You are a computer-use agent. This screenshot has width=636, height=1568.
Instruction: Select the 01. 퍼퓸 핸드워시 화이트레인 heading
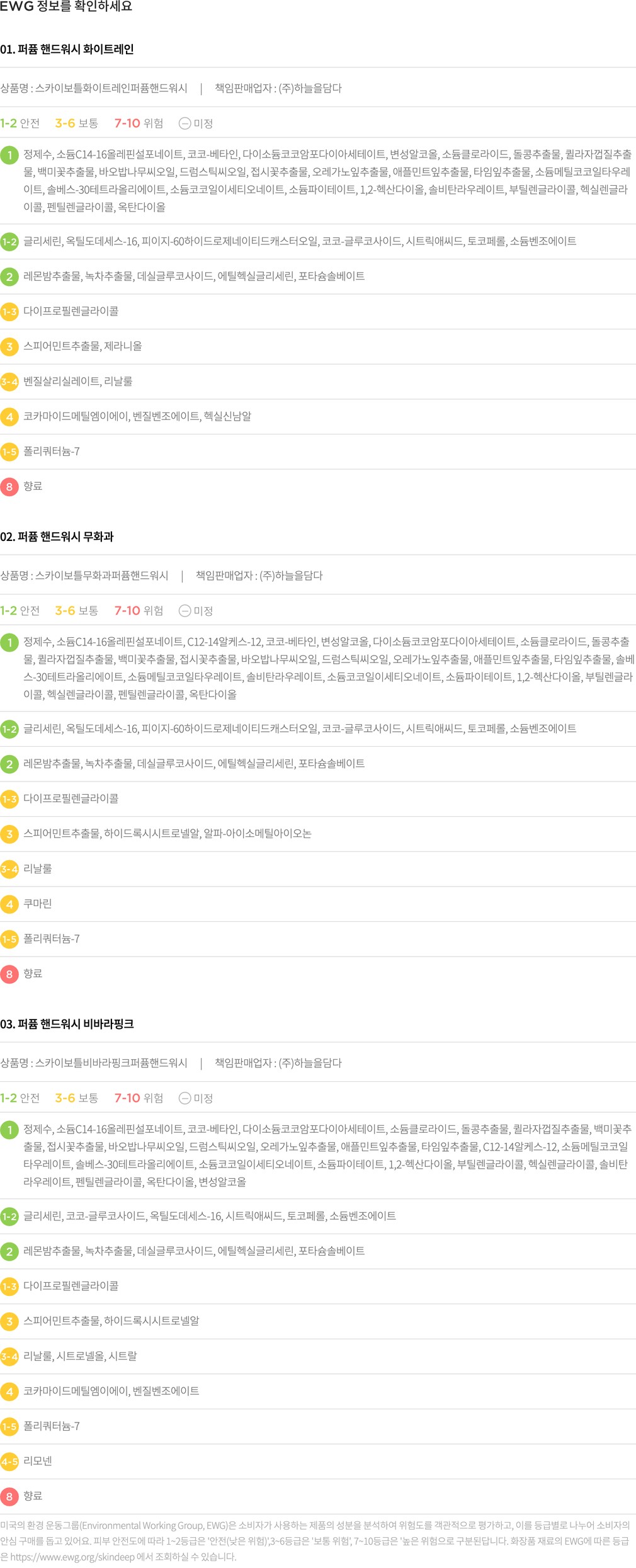coord(67,49)
